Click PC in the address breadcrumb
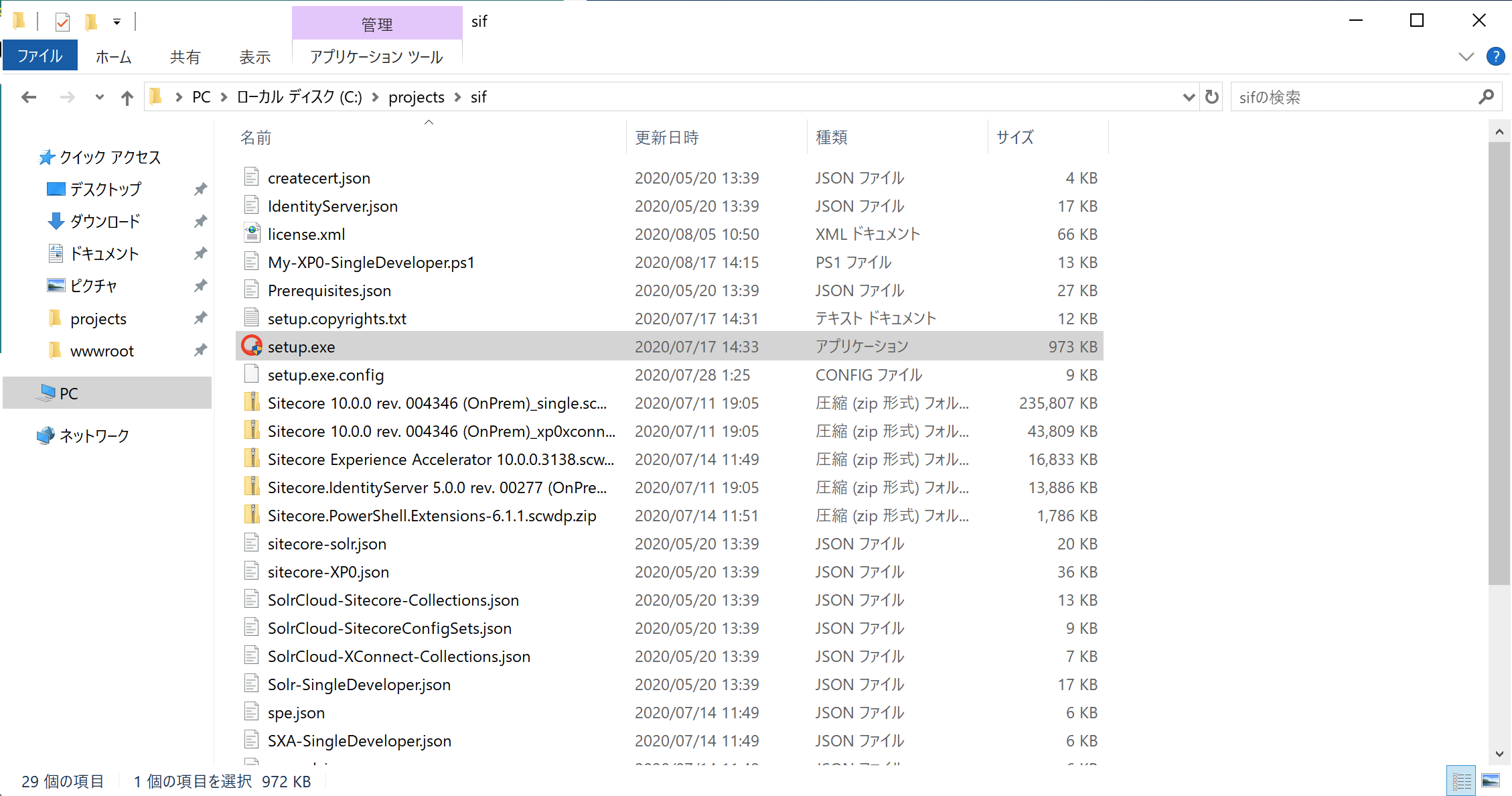 pos(202,97)
